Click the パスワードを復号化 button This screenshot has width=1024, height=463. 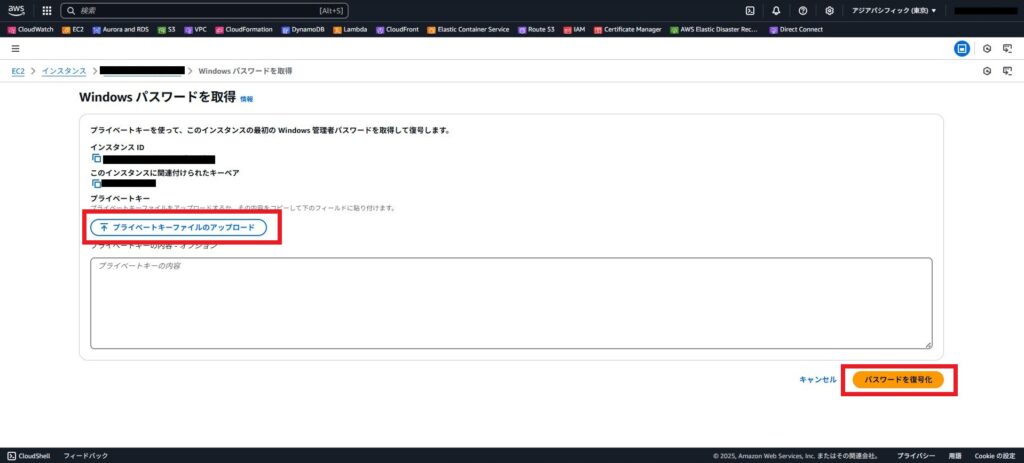click(898, 380)
